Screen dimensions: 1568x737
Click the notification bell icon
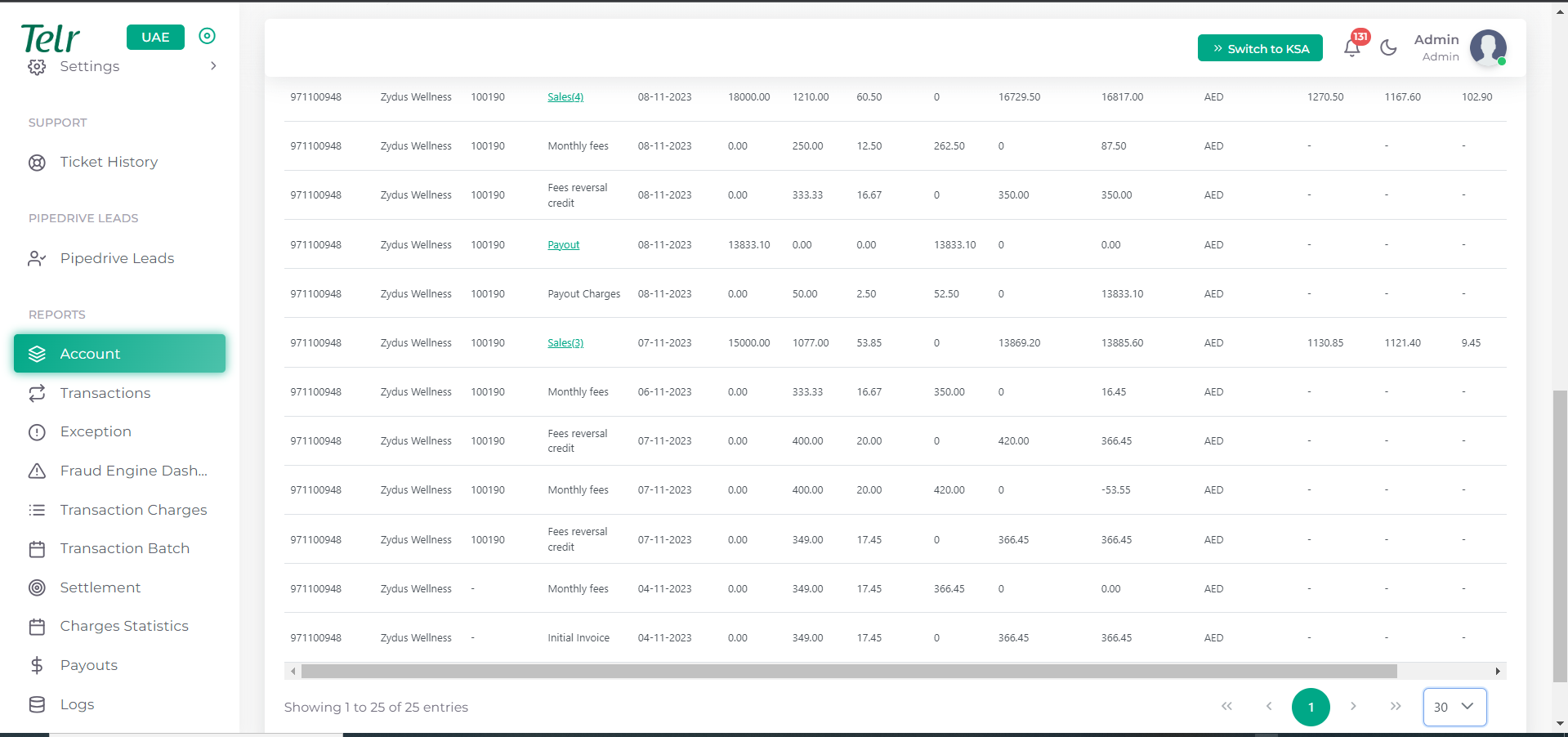pyautogui.click(x=1352, y=47)
